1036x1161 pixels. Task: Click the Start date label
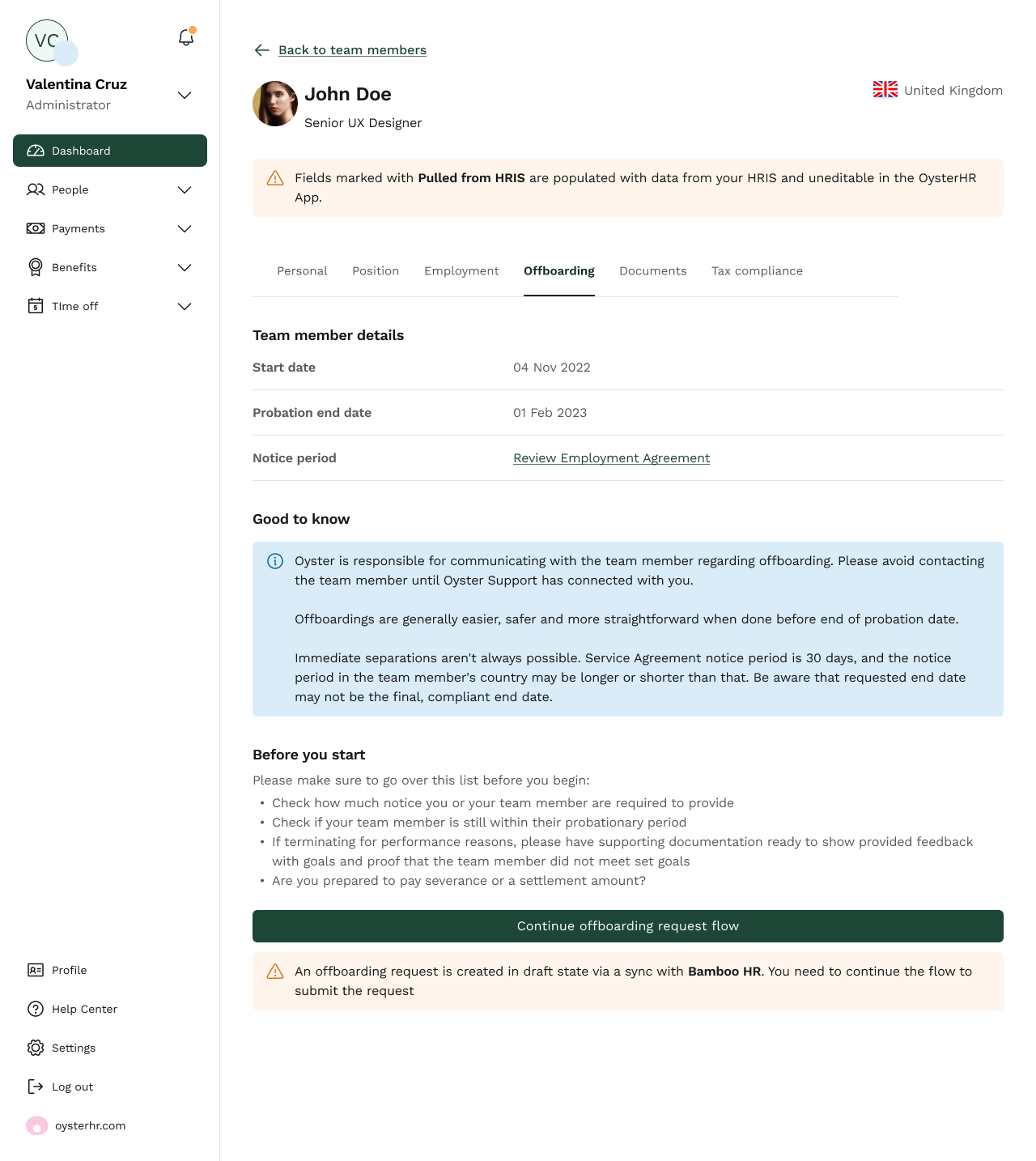pyautogui.click(x=284, y=368)
